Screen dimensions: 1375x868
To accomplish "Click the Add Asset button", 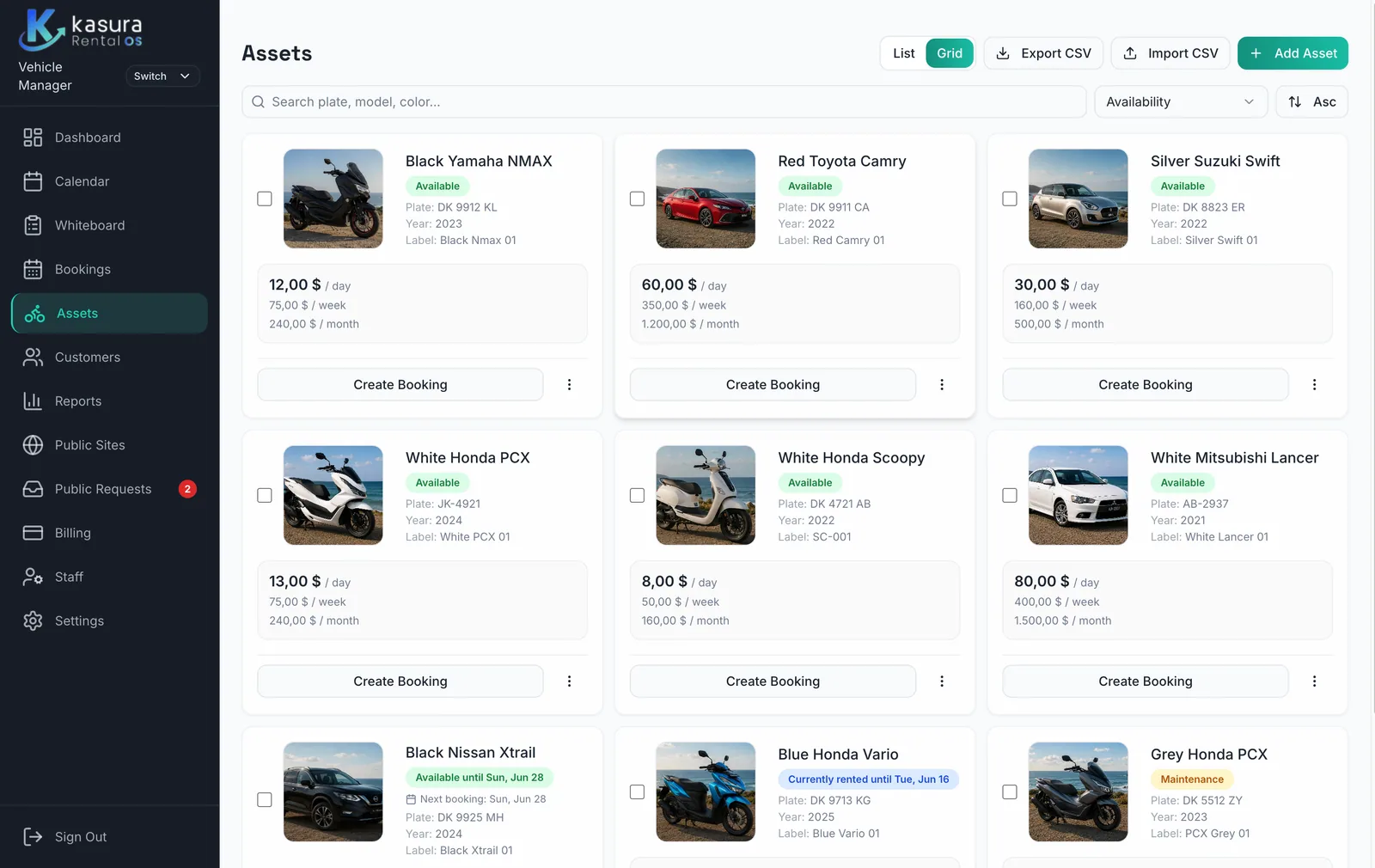I will [1292, 53].
